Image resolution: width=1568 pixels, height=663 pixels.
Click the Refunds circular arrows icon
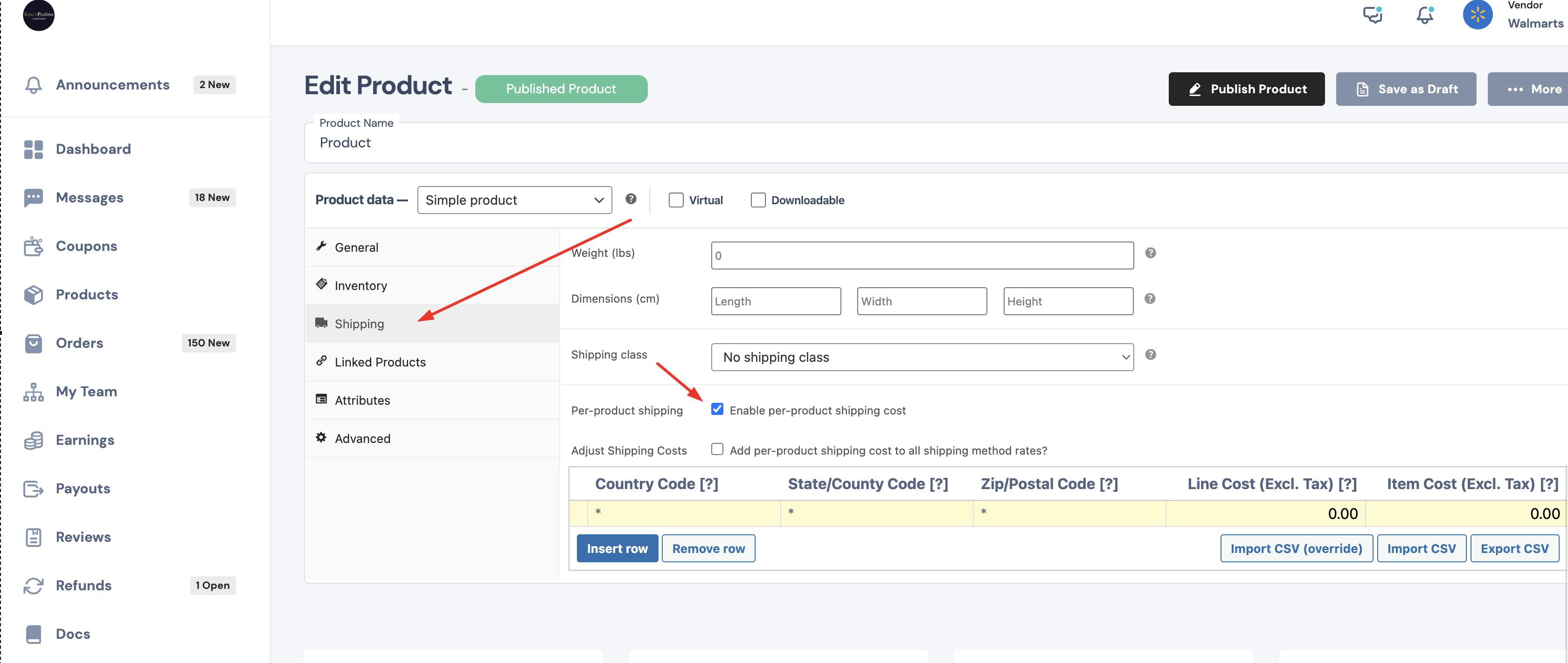click(x=34, y=586)
